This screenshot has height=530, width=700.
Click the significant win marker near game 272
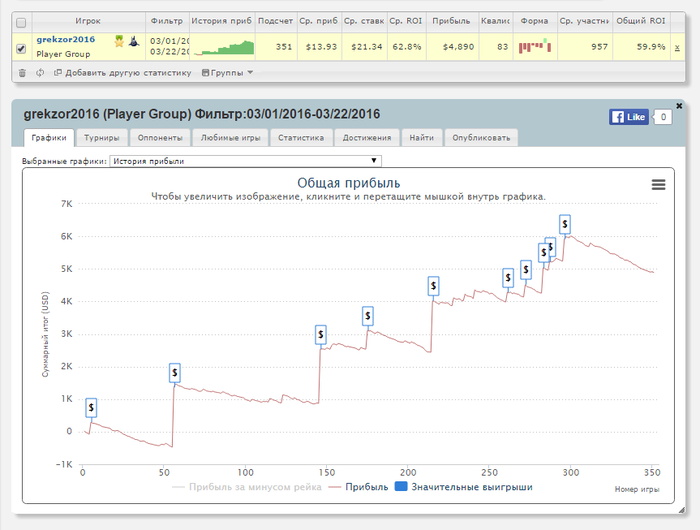(526, 270)
